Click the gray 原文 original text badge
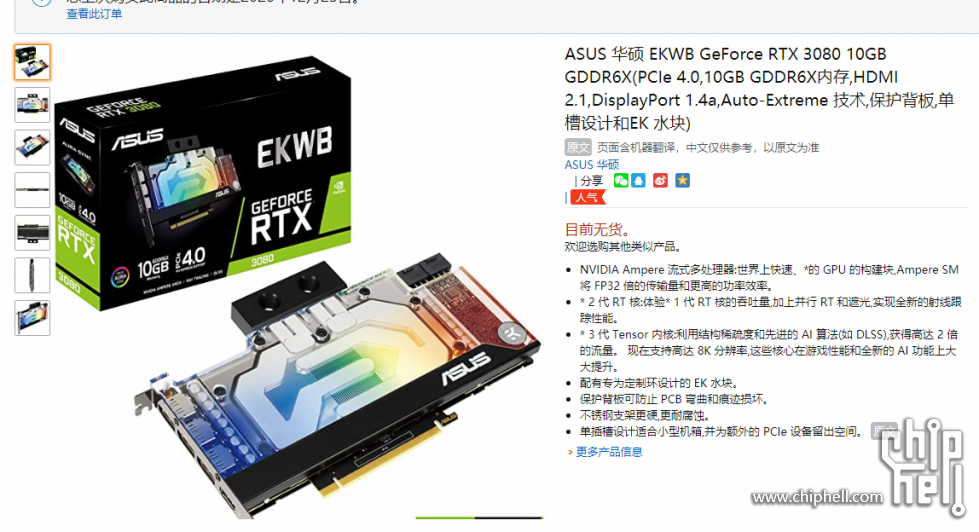The width and height of the screenshot is (979, 532). (578, 147)
